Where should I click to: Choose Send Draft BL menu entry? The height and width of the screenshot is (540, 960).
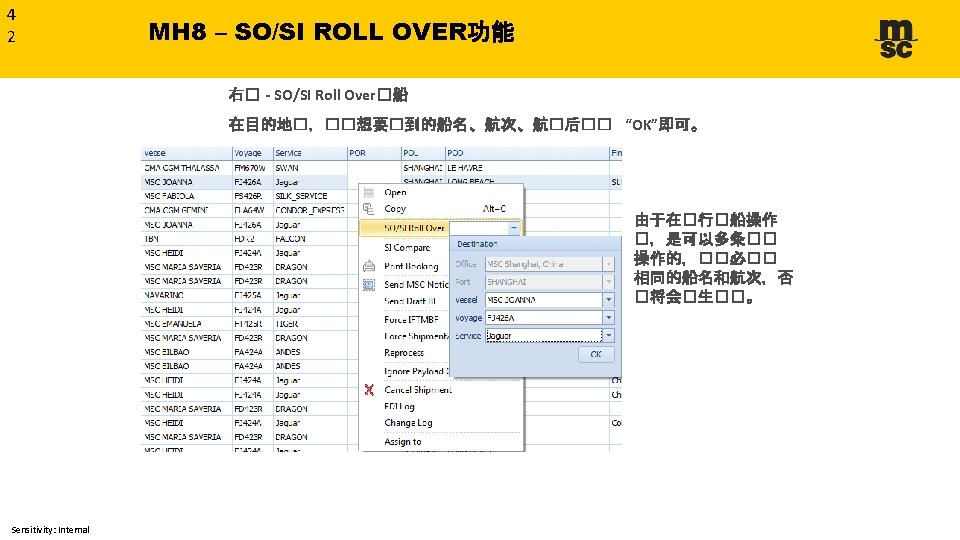410,301
